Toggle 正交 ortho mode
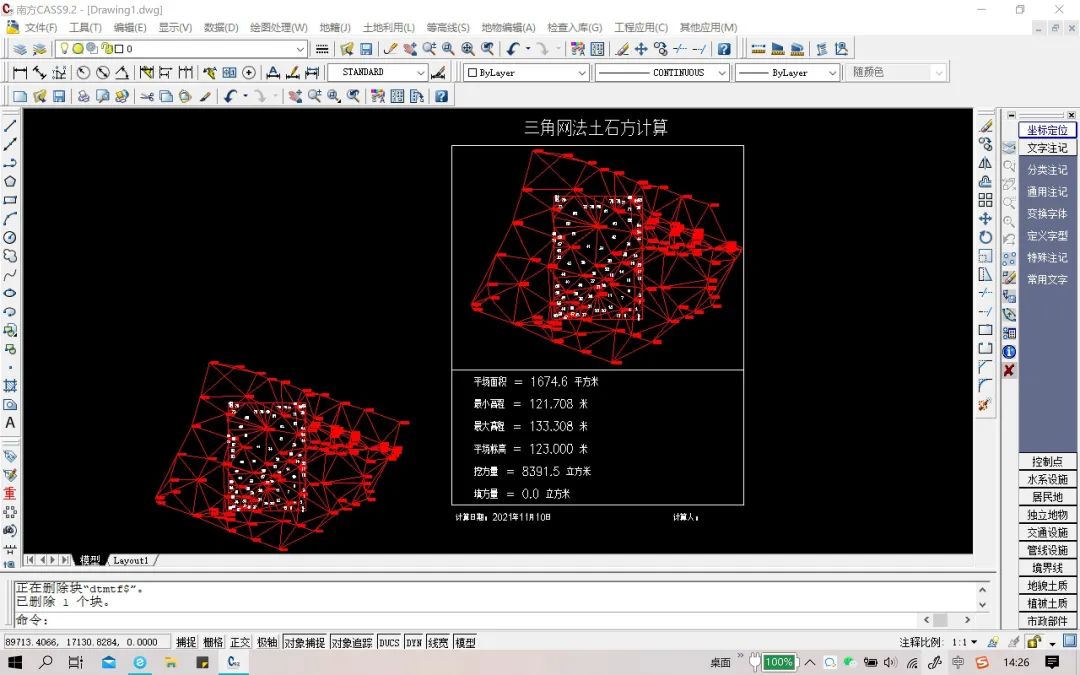This screenshot has height=675, width=1080. 240,643
